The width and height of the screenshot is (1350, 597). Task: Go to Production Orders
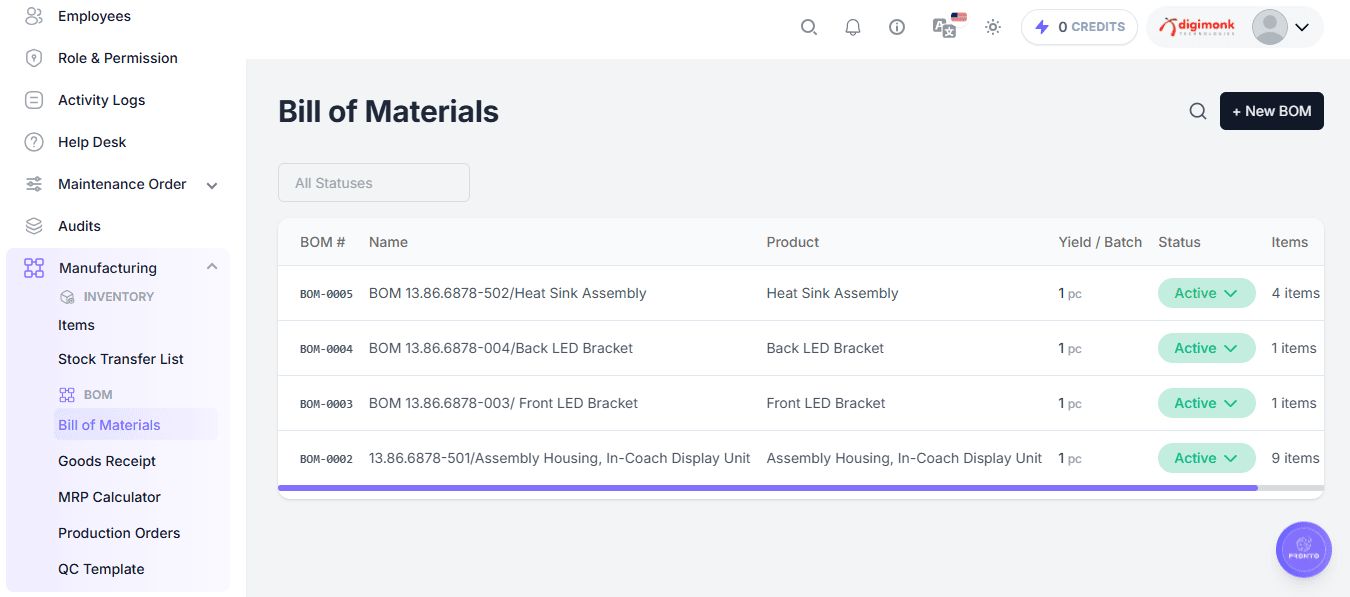[119, 533]
